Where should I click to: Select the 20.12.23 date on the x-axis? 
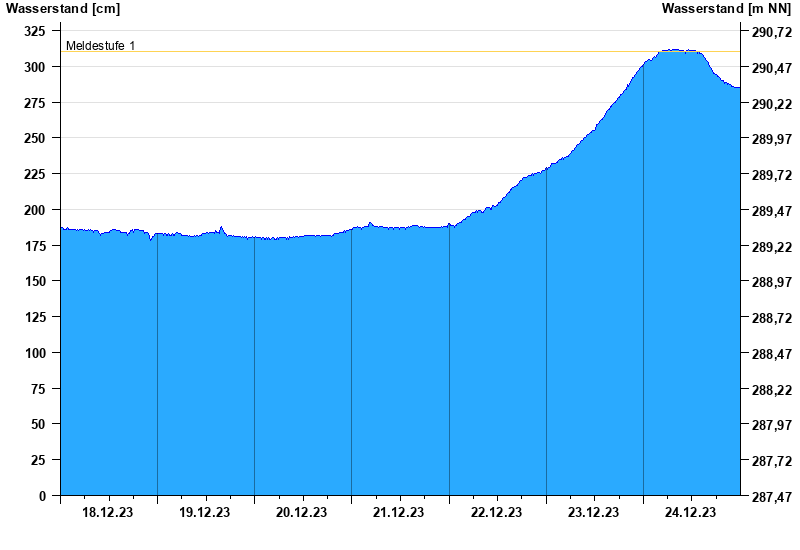point(302,513)
